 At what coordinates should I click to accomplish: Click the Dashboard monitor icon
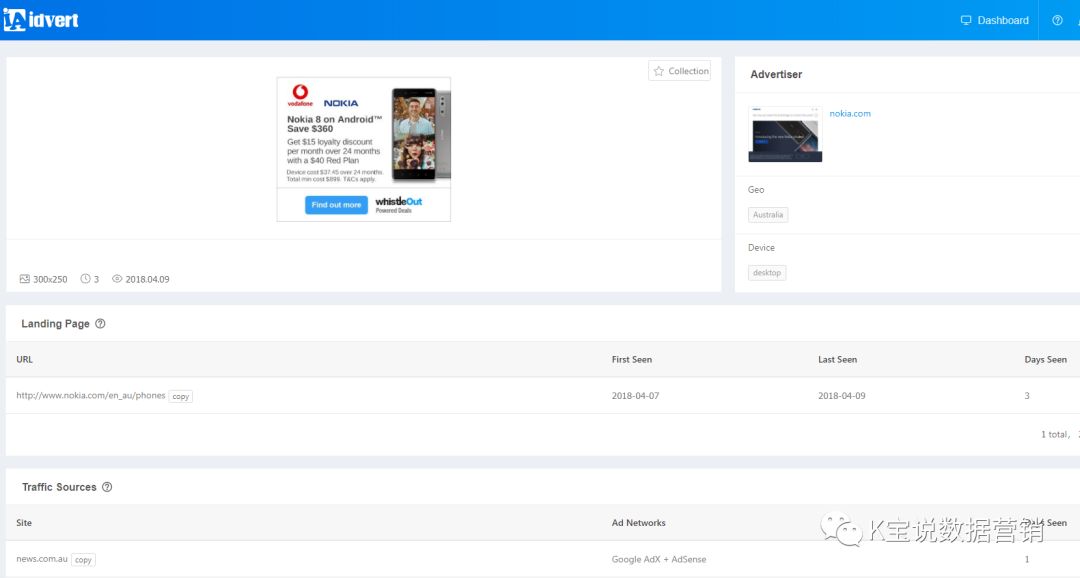coord(966,21)
